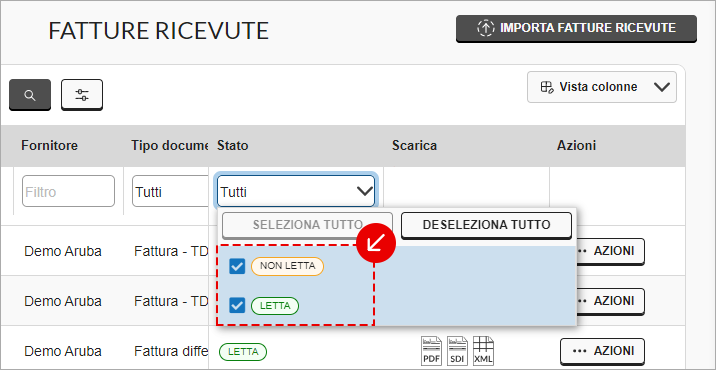Download the SDI file icon
The image size is (716, 370).
(x=458, y=351)
